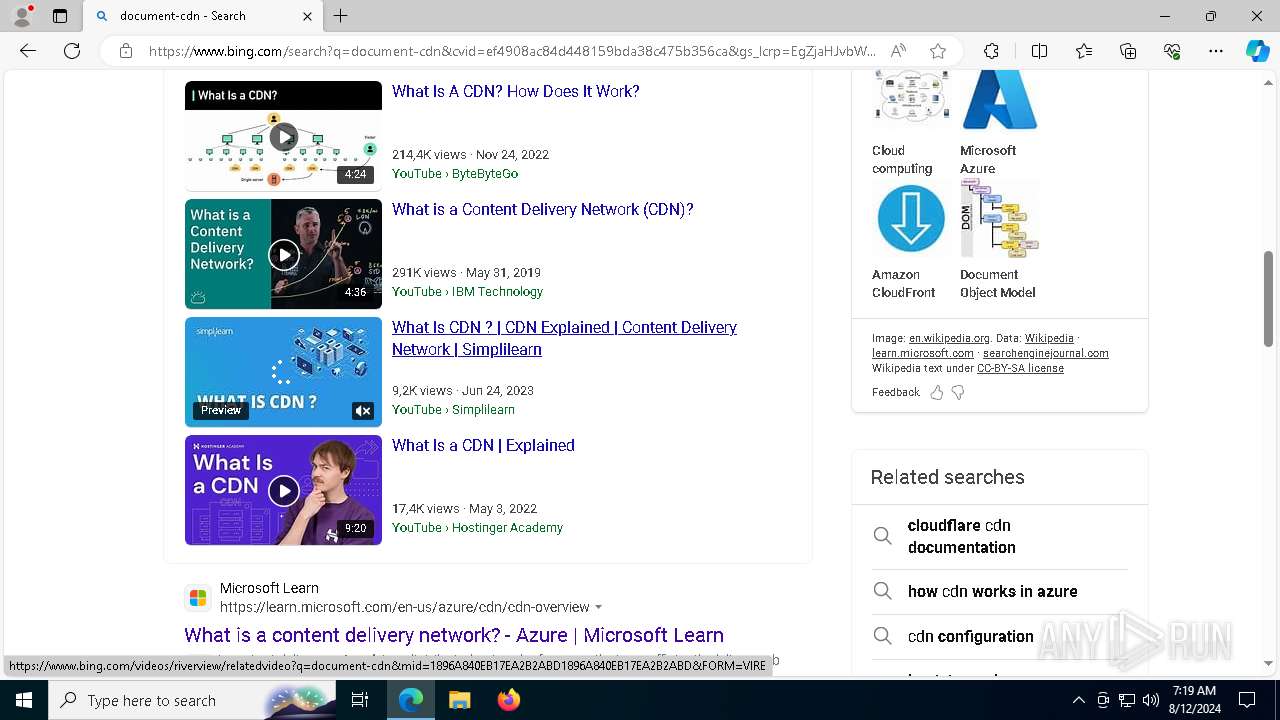Open Collections in toolbar
The width and height of the screenshot is (1280, 720).
tap(1128, 51)
